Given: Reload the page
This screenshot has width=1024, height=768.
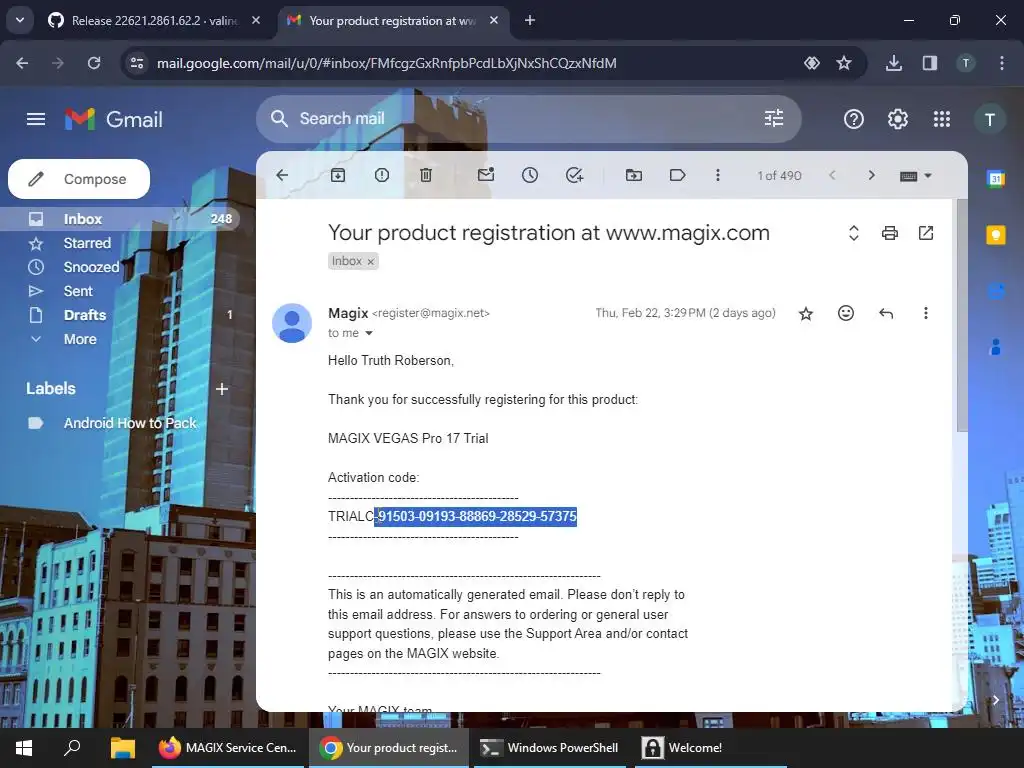Looking at the screenshot, I should coord(94,63).
